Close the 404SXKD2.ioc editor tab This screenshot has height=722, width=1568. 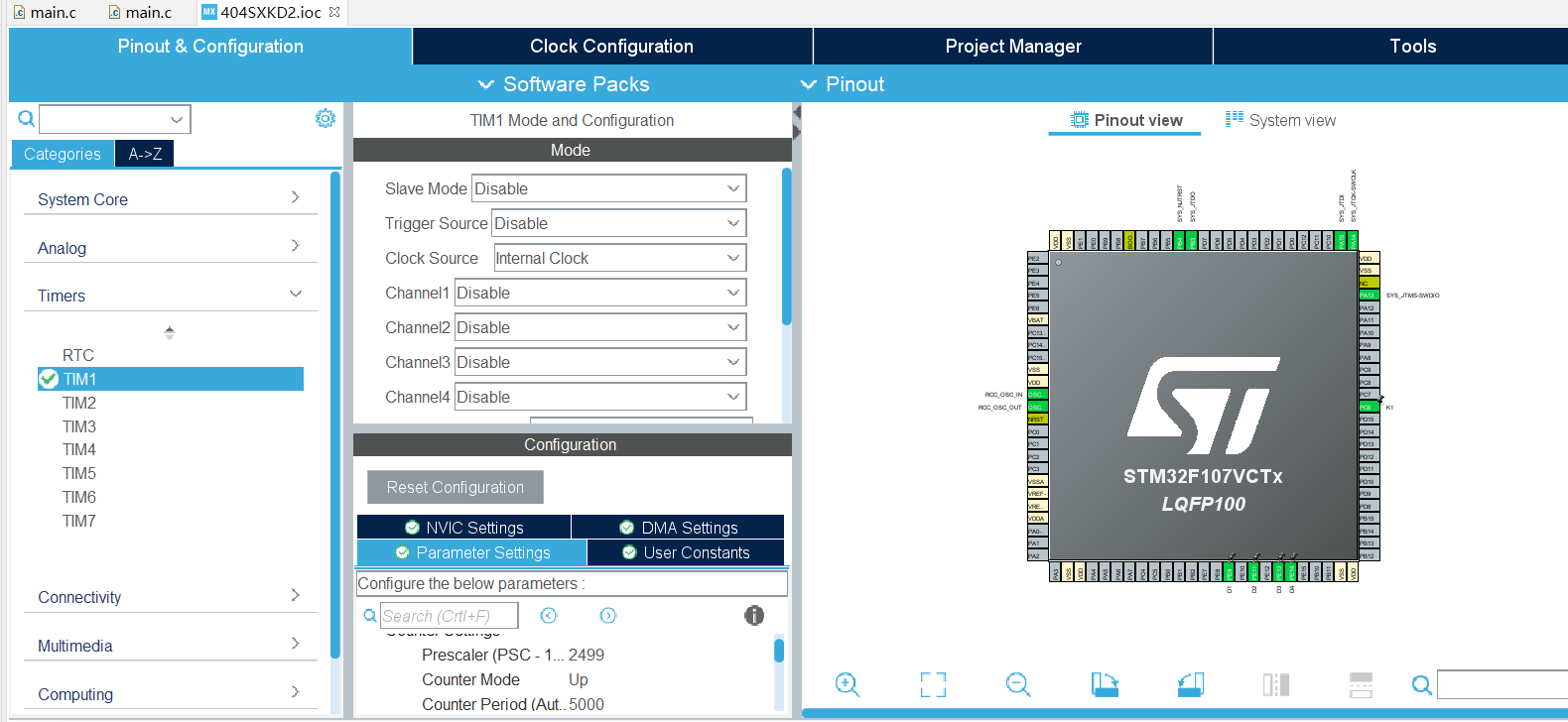pos(334,12)
